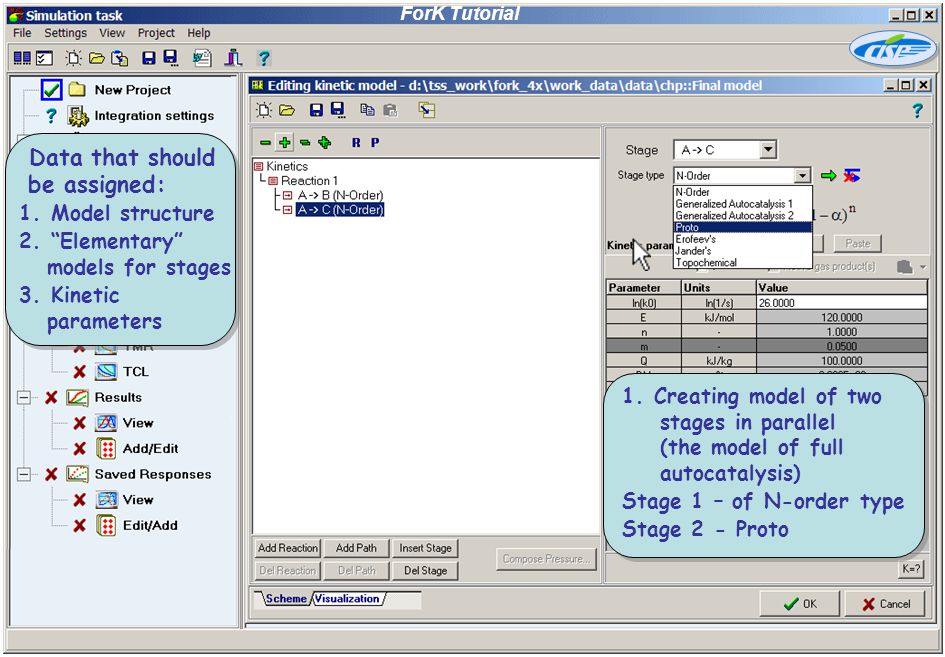Click green arrow next to Stage type

(x=829, y=175)
